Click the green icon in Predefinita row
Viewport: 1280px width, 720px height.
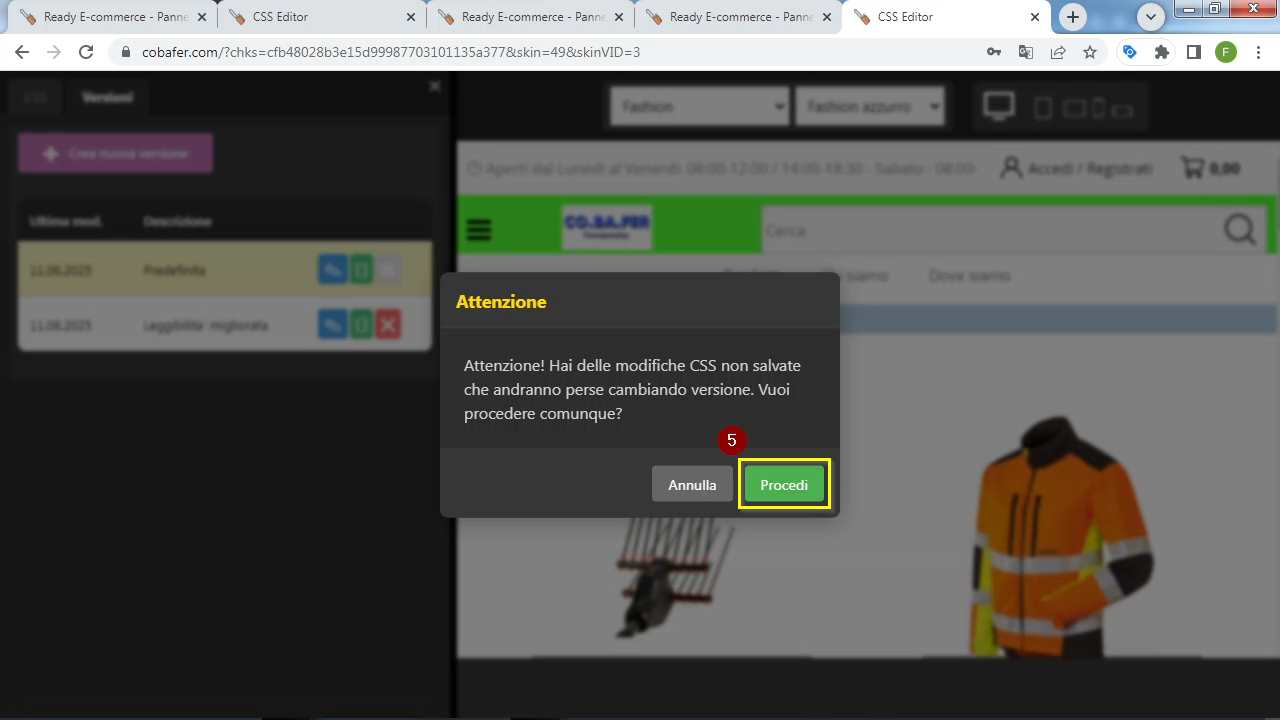pos(361,270)
